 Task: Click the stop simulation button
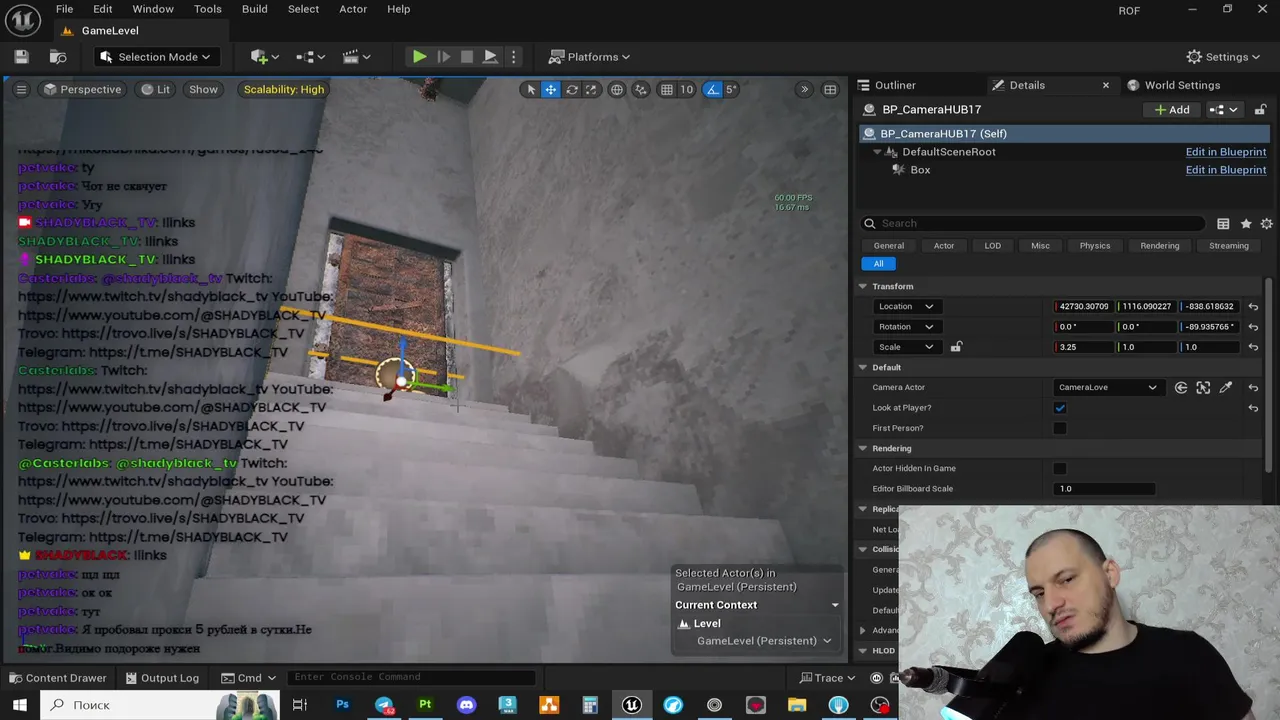[x=467, y=57]
